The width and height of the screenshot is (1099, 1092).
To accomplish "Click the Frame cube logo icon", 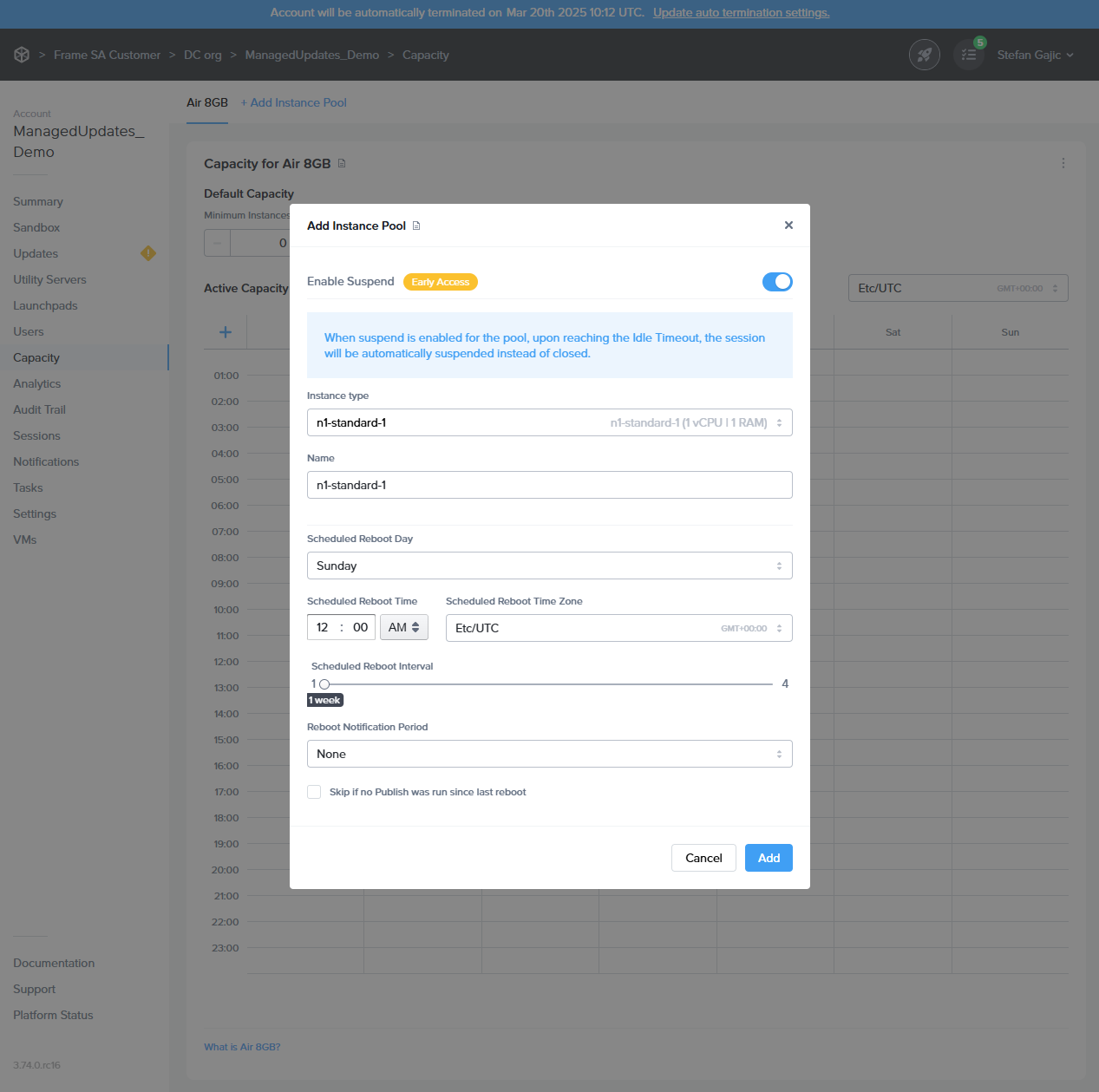I will (22, 55).
